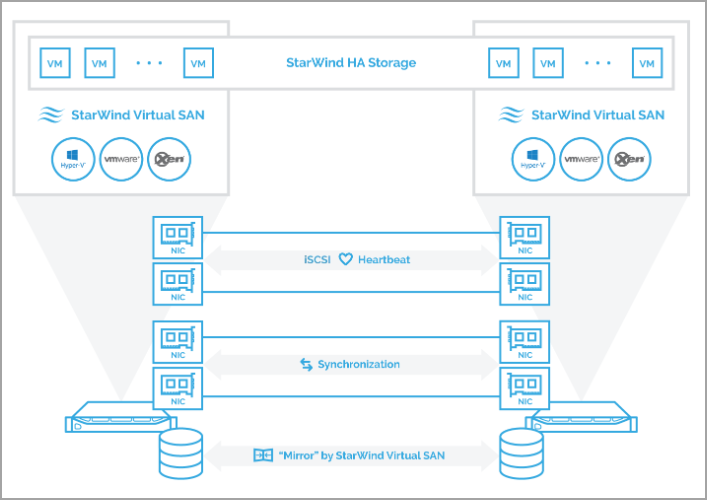
Task: Click the "Synchronization" label
Action: [x=358, y=364]
